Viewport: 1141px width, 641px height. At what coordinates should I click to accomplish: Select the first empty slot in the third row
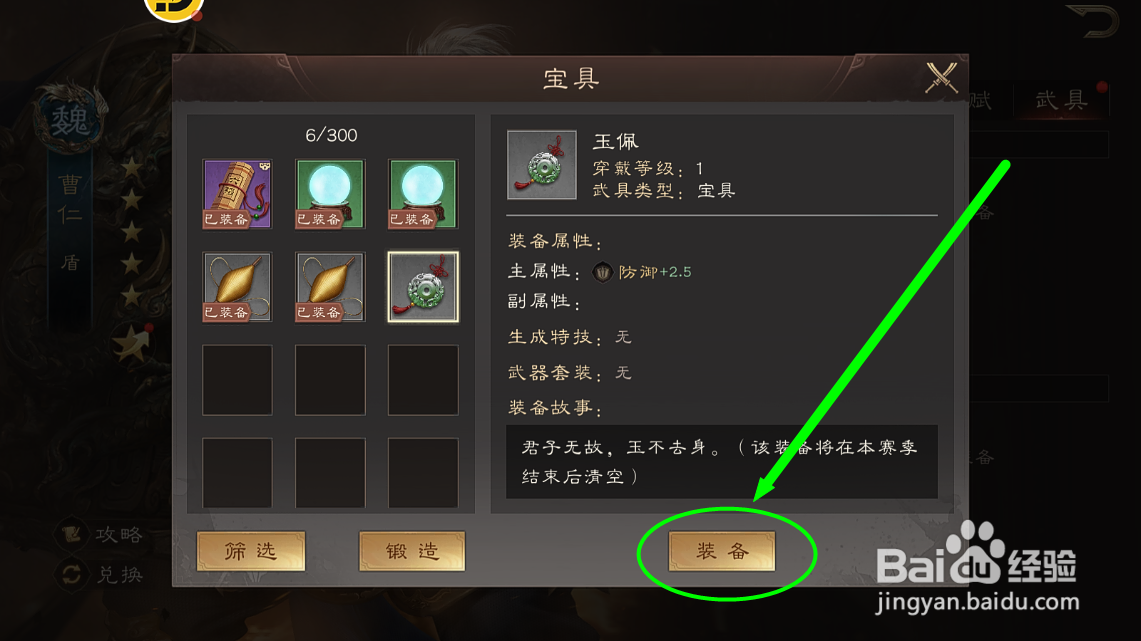tap(237, 380)
